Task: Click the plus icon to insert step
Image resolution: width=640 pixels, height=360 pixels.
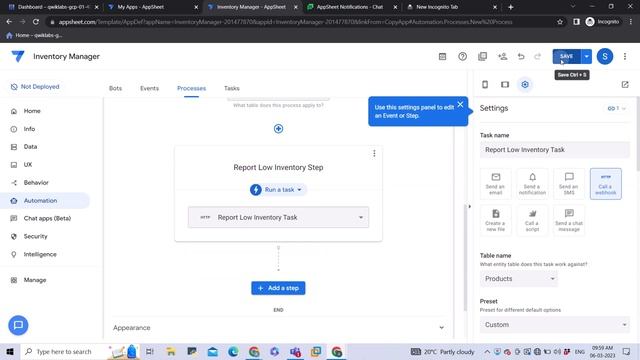Action: pos(278,129)
